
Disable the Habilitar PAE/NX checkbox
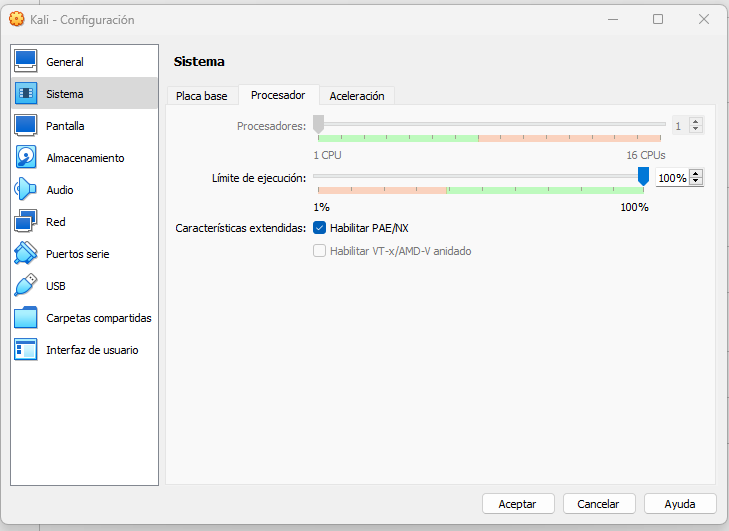point(319,228)
